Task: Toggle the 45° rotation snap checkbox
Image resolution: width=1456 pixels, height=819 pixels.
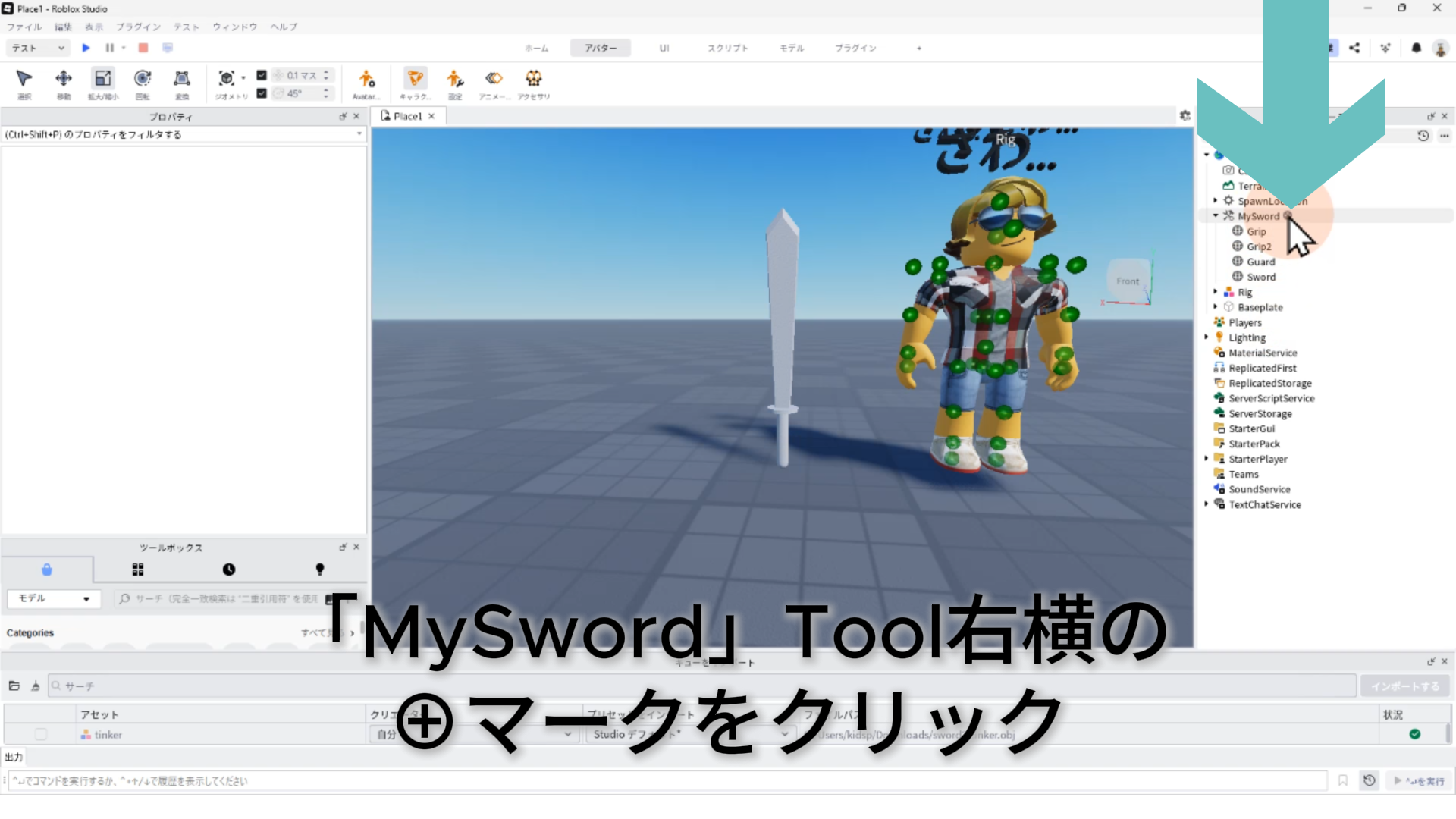Action: 262,93
